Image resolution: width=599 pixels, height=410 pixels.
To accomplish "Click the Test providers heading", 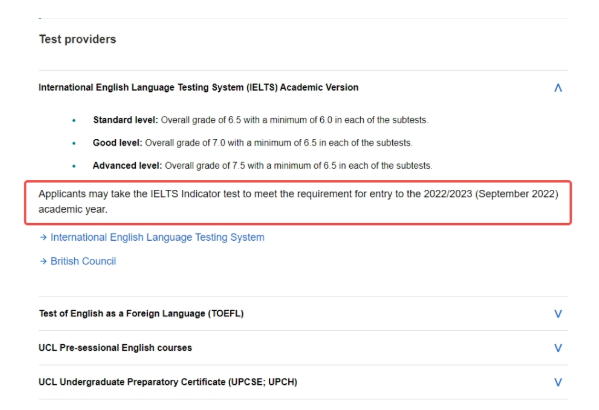I will pyautogui.click(x=78, y=39).
